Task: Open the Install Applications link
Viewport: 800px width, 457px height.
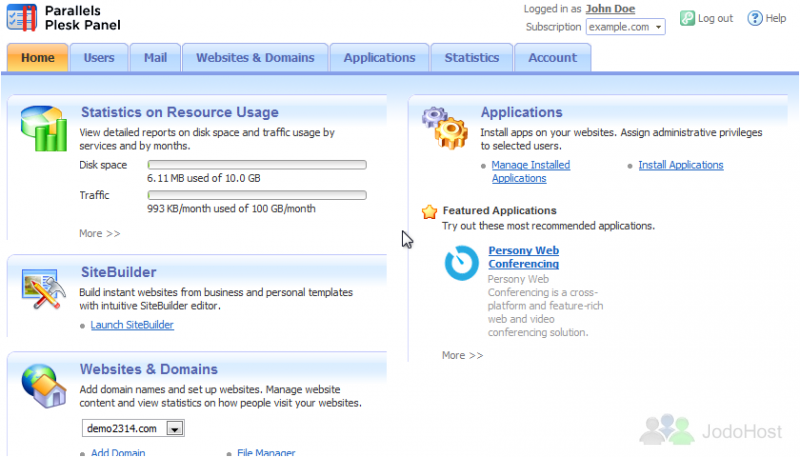Action: (680, 165)
